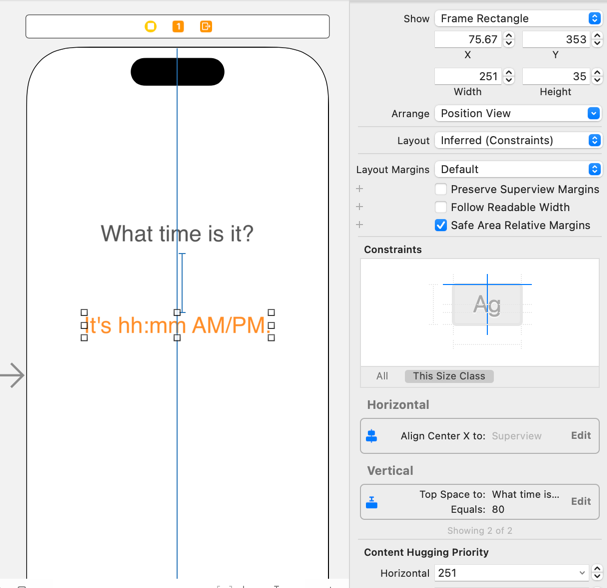The width and height of the screenshot is (607, 588).
Task: Open the Show Frame Rectangle dropdown
Action: [x=518, y=18]
